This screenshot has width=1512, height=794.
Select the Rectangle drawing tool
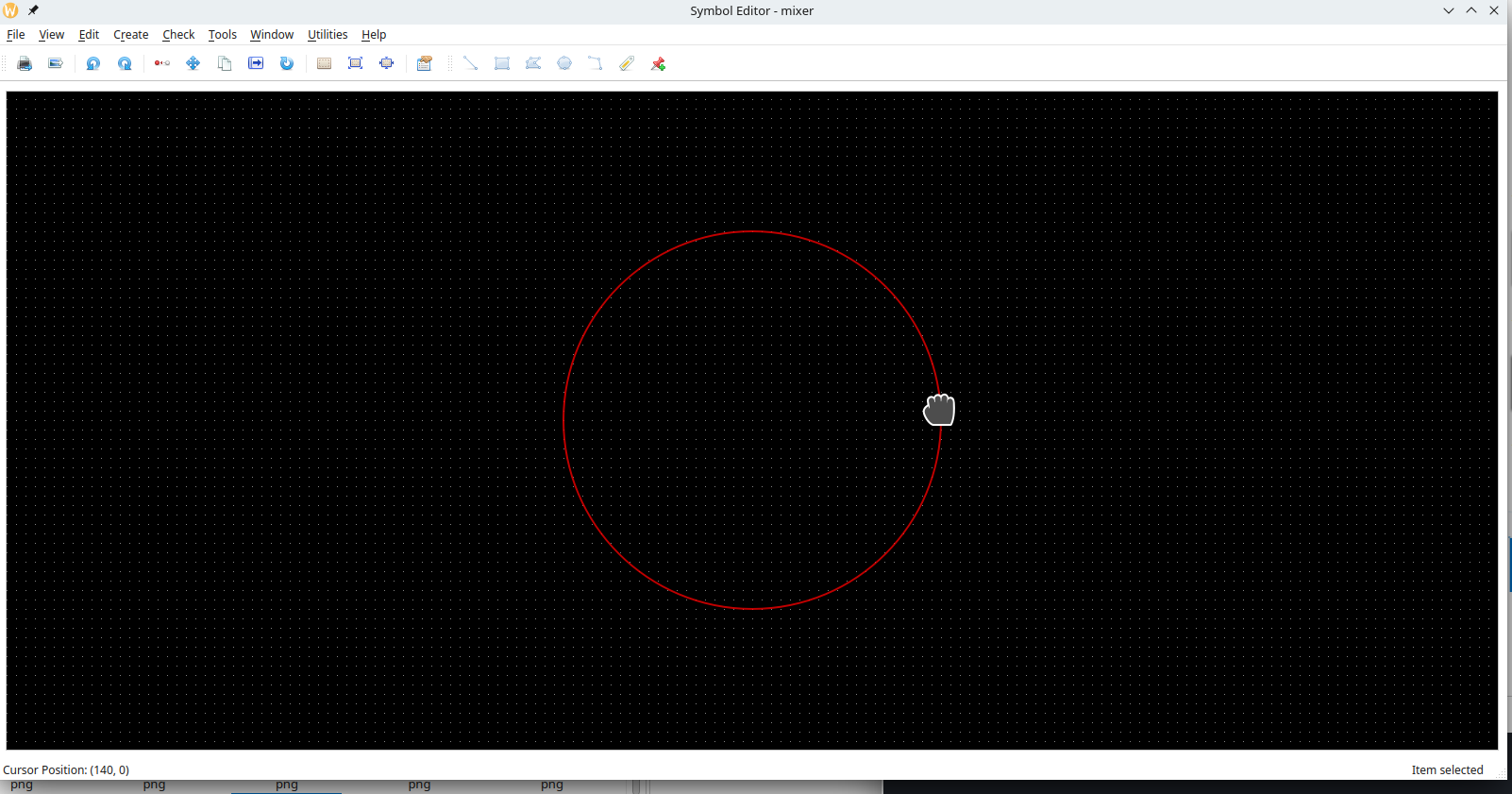point(502,63)
